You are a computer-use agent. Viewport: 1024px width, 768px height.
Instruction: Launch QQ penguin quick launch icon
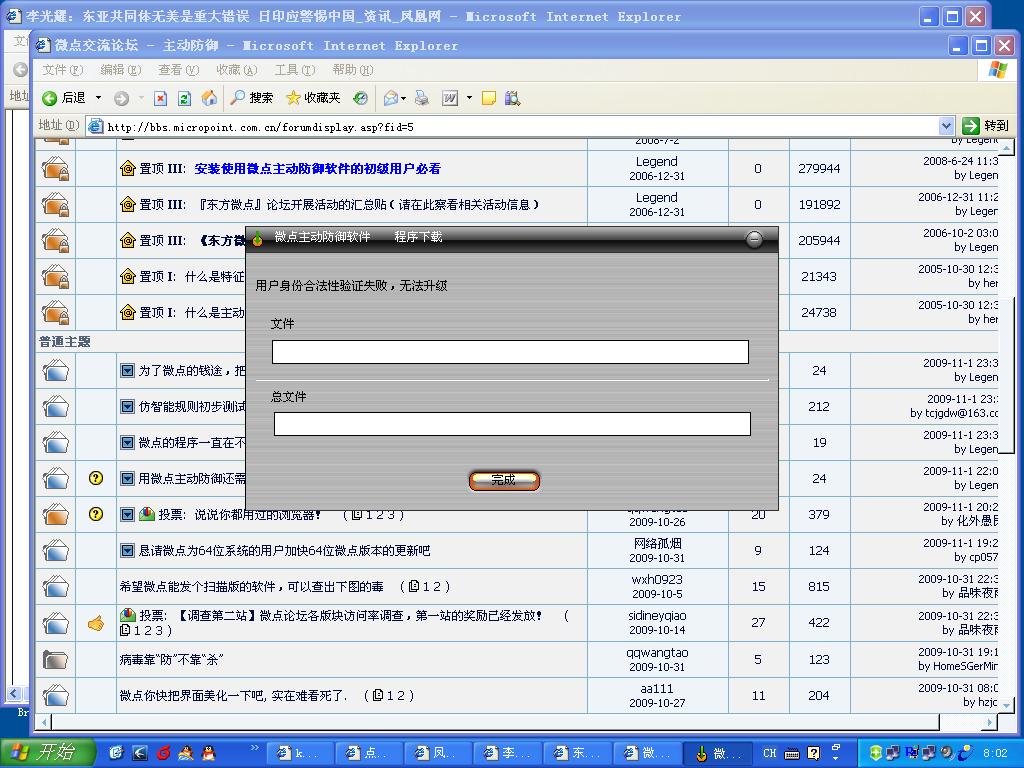[208, 753]
